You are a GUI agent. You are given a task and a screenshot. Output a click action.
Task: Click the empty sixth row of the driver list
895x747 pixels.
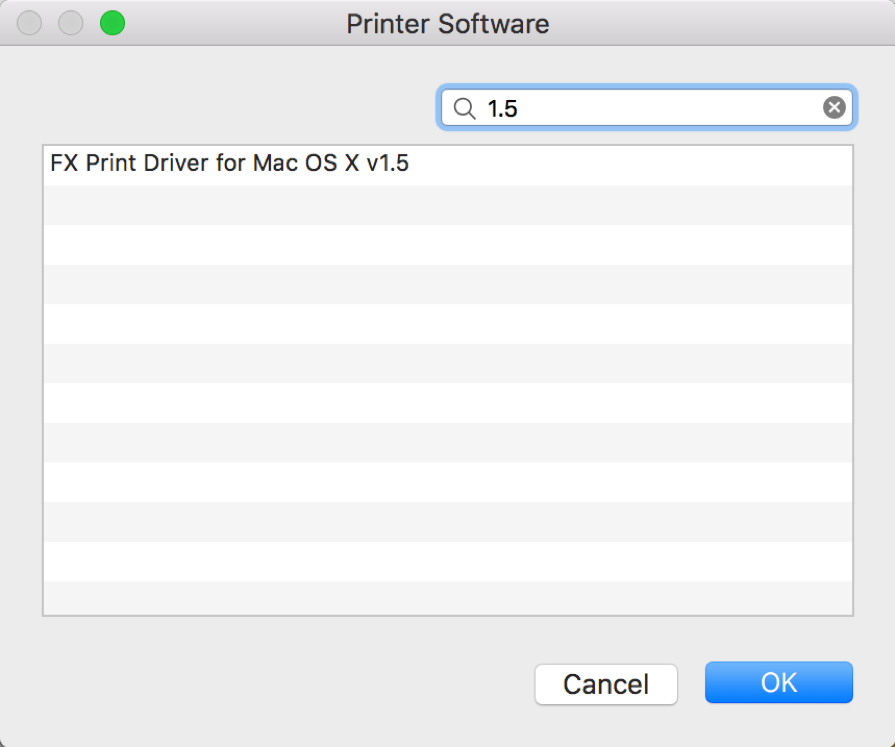tap(447, 363)
